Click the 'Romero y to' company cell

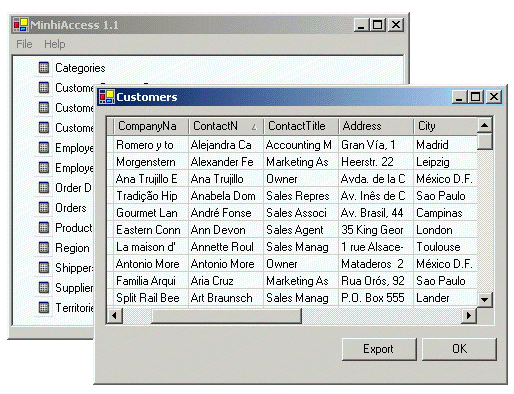point(151,145)
